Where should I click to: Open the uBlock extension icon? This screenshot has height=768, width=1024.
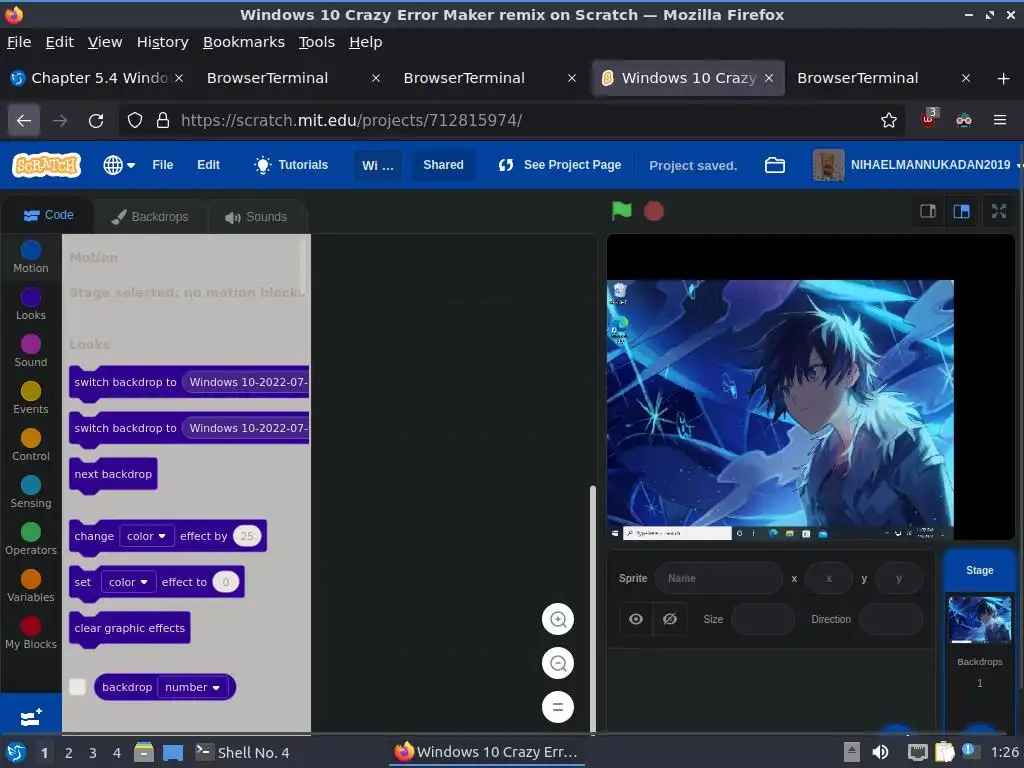pyautogui.click(x=928, y=120)
